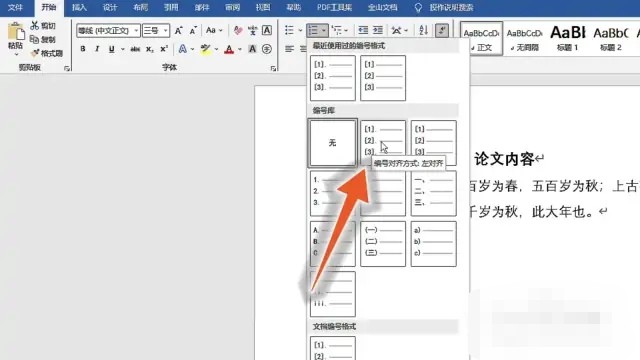Open the font name dropdown
640x360 pixels.
108,31
